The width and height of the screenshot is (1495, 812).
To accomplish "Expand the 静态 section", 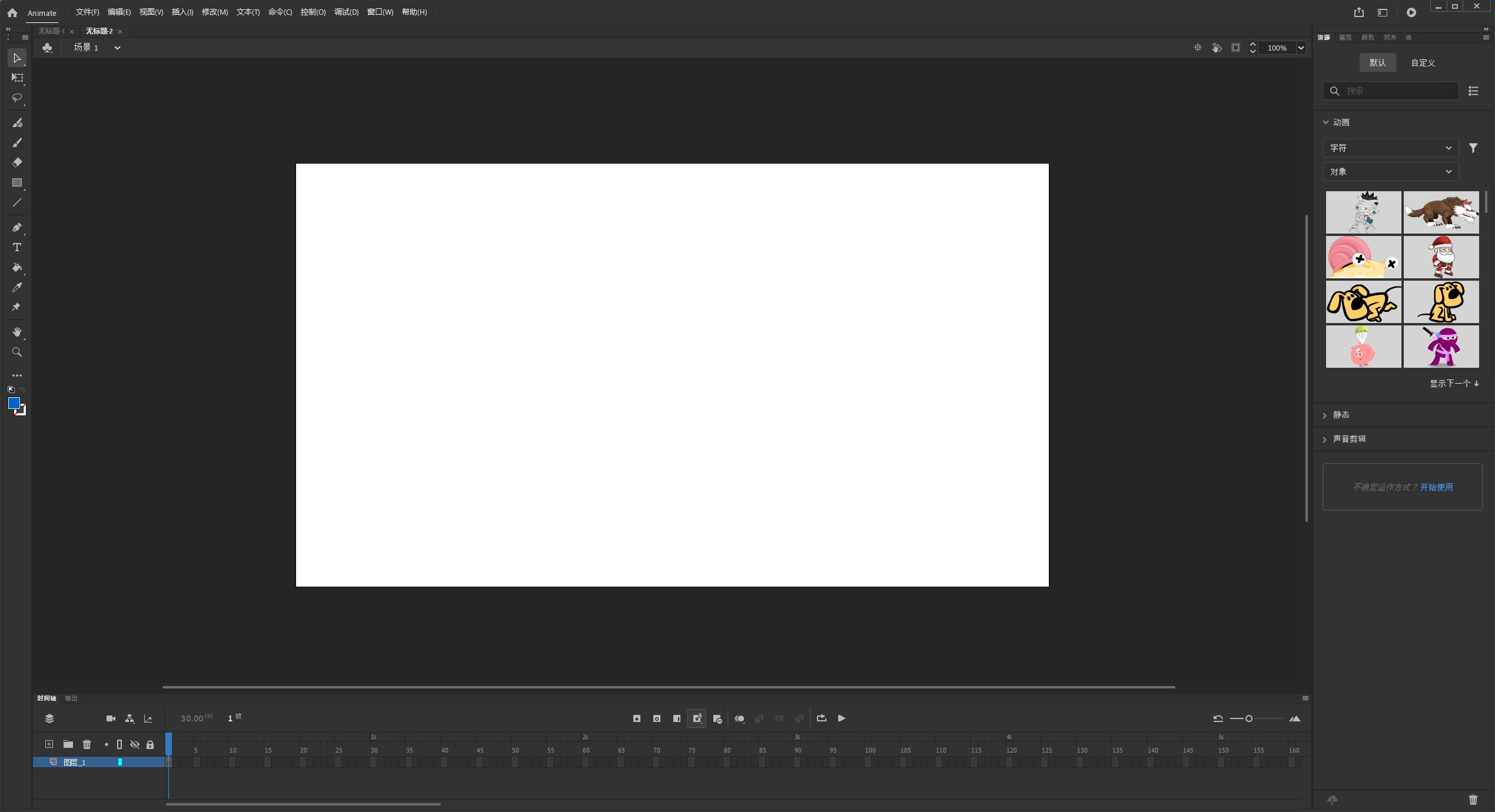I will coord(1341,415).
